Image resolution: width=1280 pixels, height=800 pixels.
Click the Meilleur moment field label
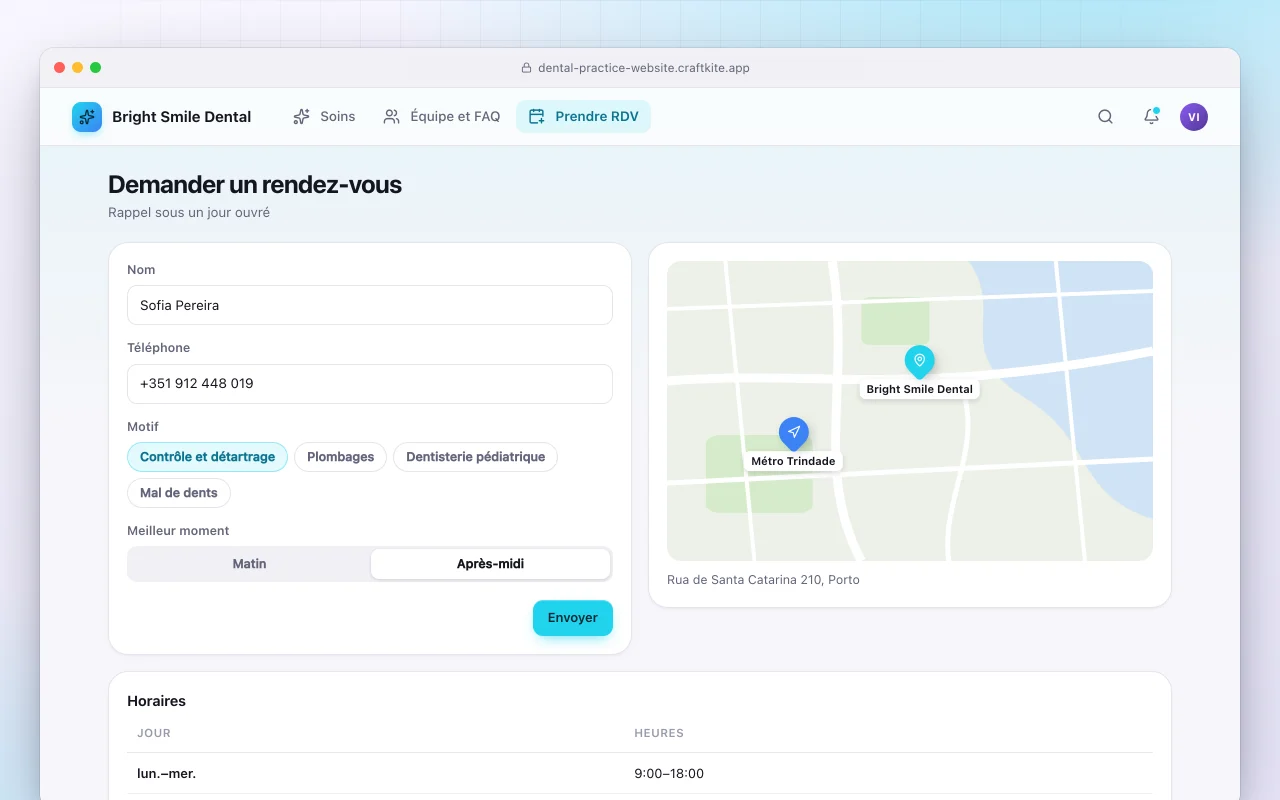click(178, 531)
